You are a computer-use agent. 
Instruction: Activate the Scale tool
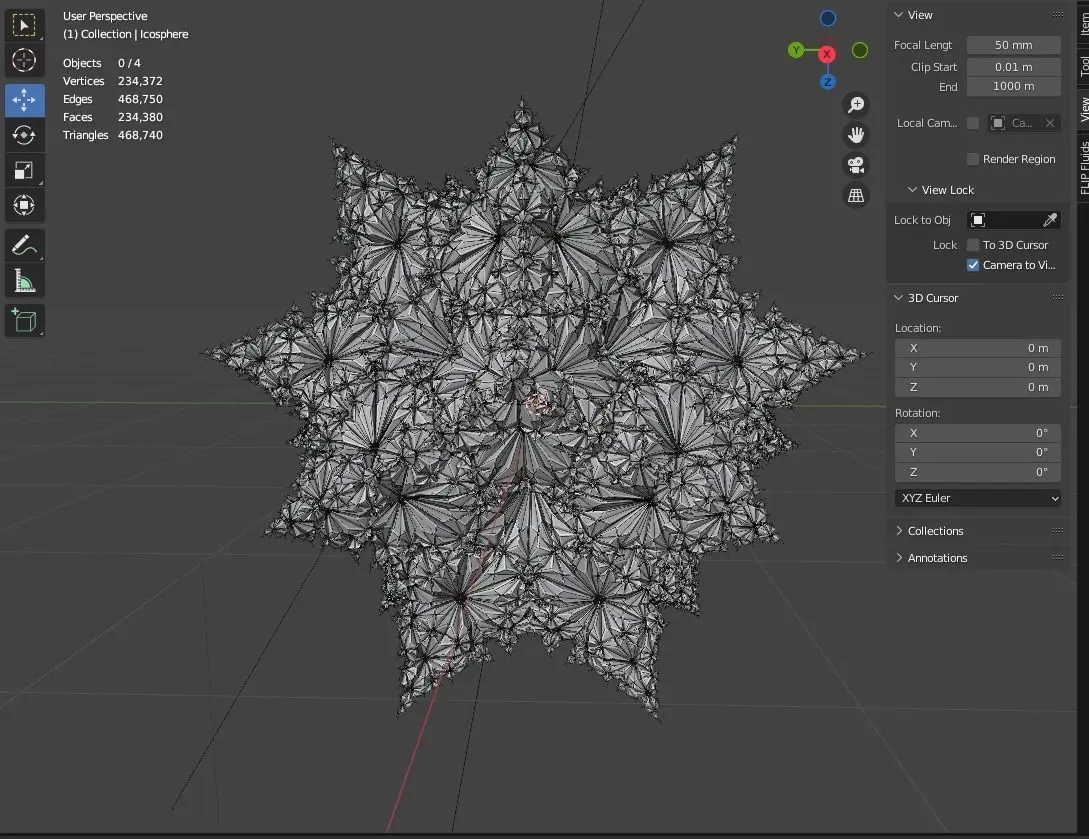pyautogui.click(x=24, y=170)
